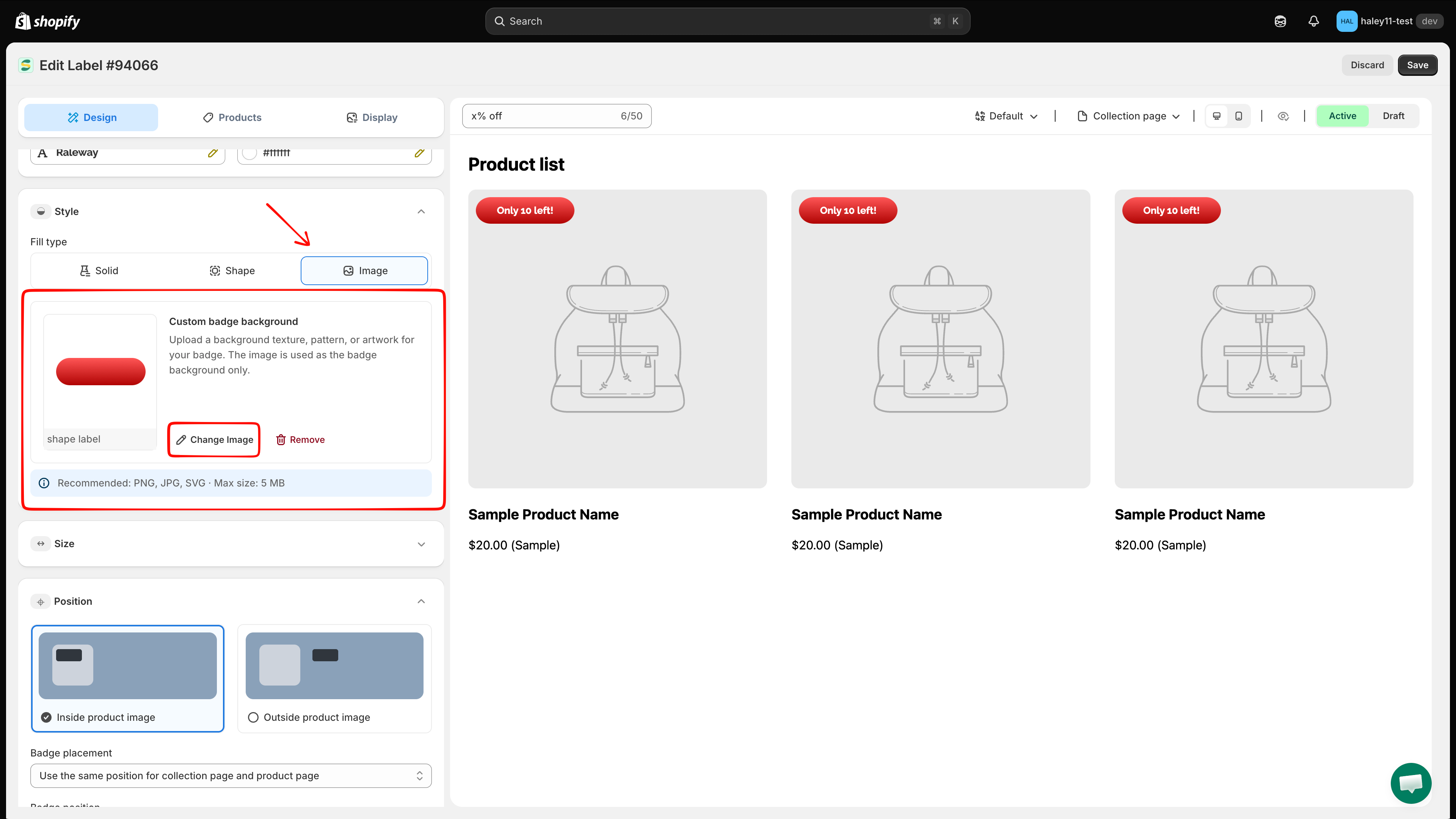Edit the Raleway font pencil icon
This screenshot has width=1456, height=819.
click(212, 152)
